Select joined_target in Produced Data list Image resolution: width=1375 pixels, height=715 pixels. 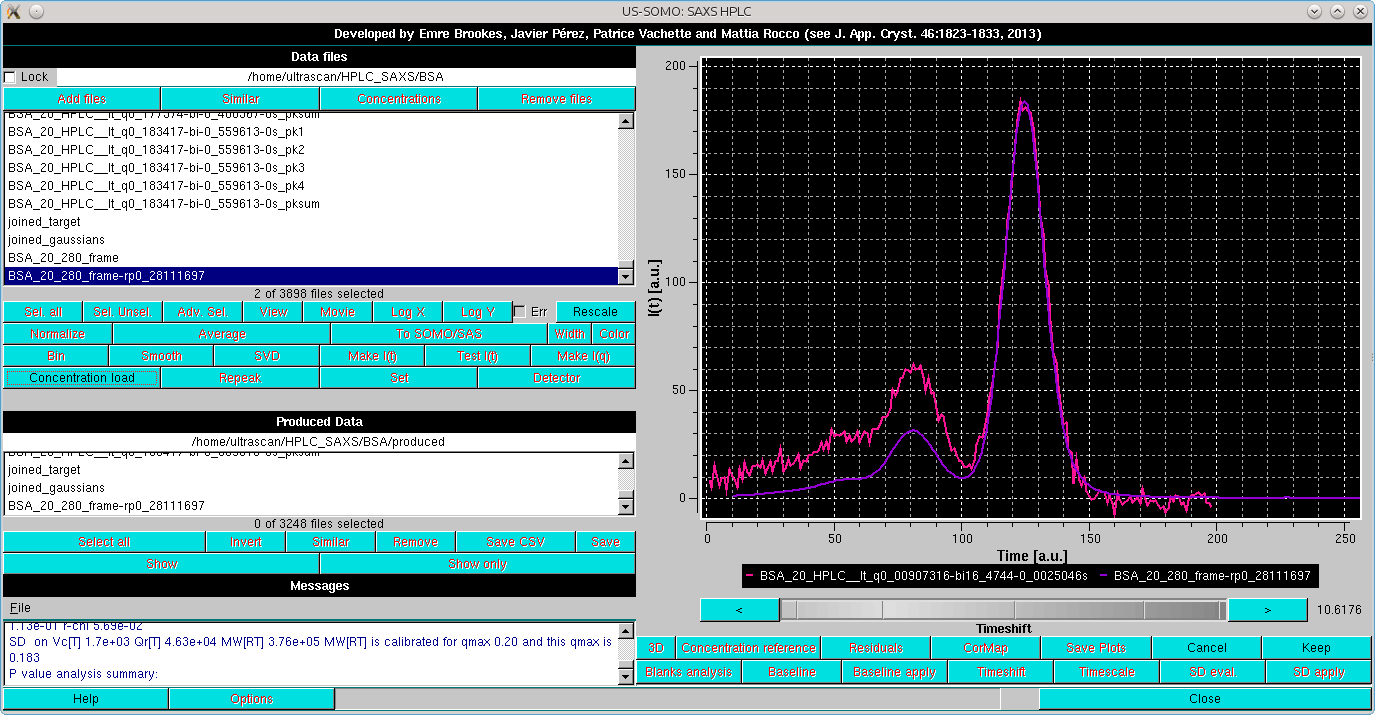tap(311, 470)
